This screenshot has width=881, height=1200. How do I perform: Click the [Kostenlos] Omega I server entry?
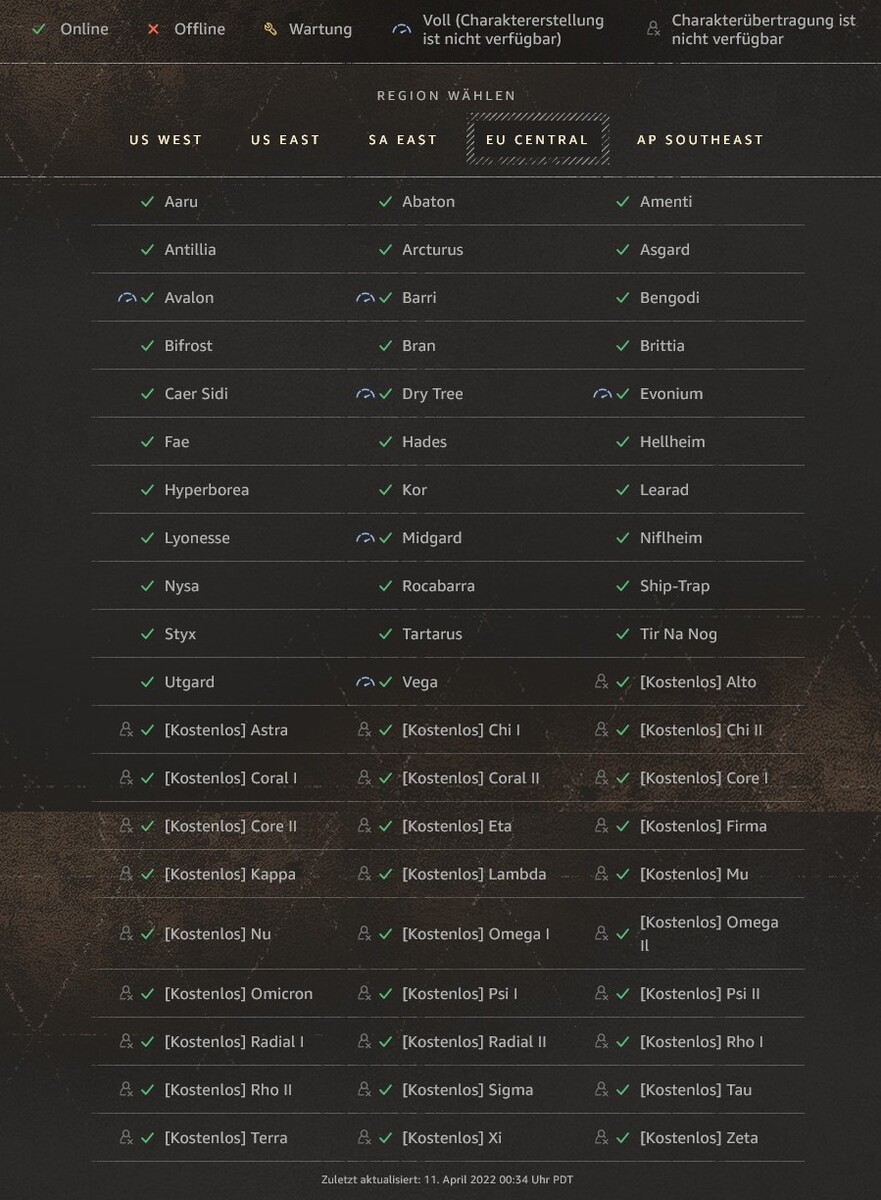(x=476, y=934)
